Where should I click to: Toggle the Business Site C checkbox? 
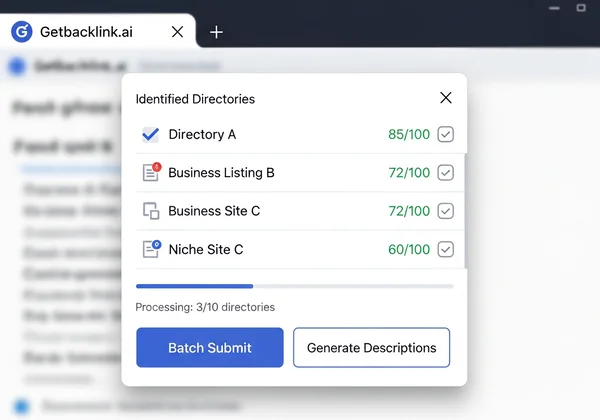(x=446, y=211)
